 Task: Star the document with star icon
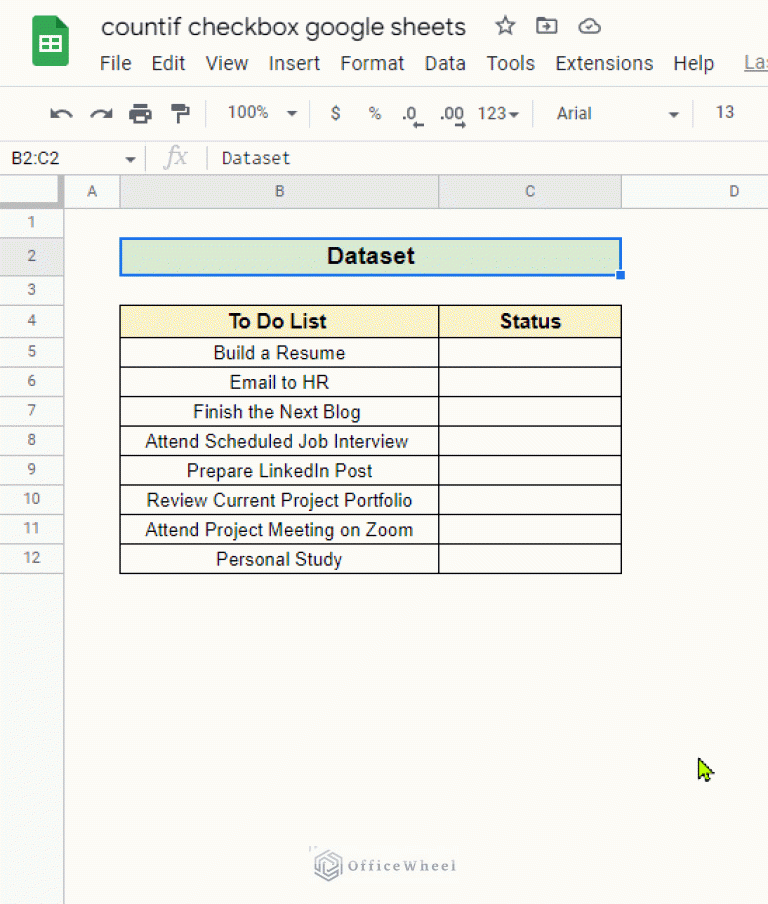point(506,27)
